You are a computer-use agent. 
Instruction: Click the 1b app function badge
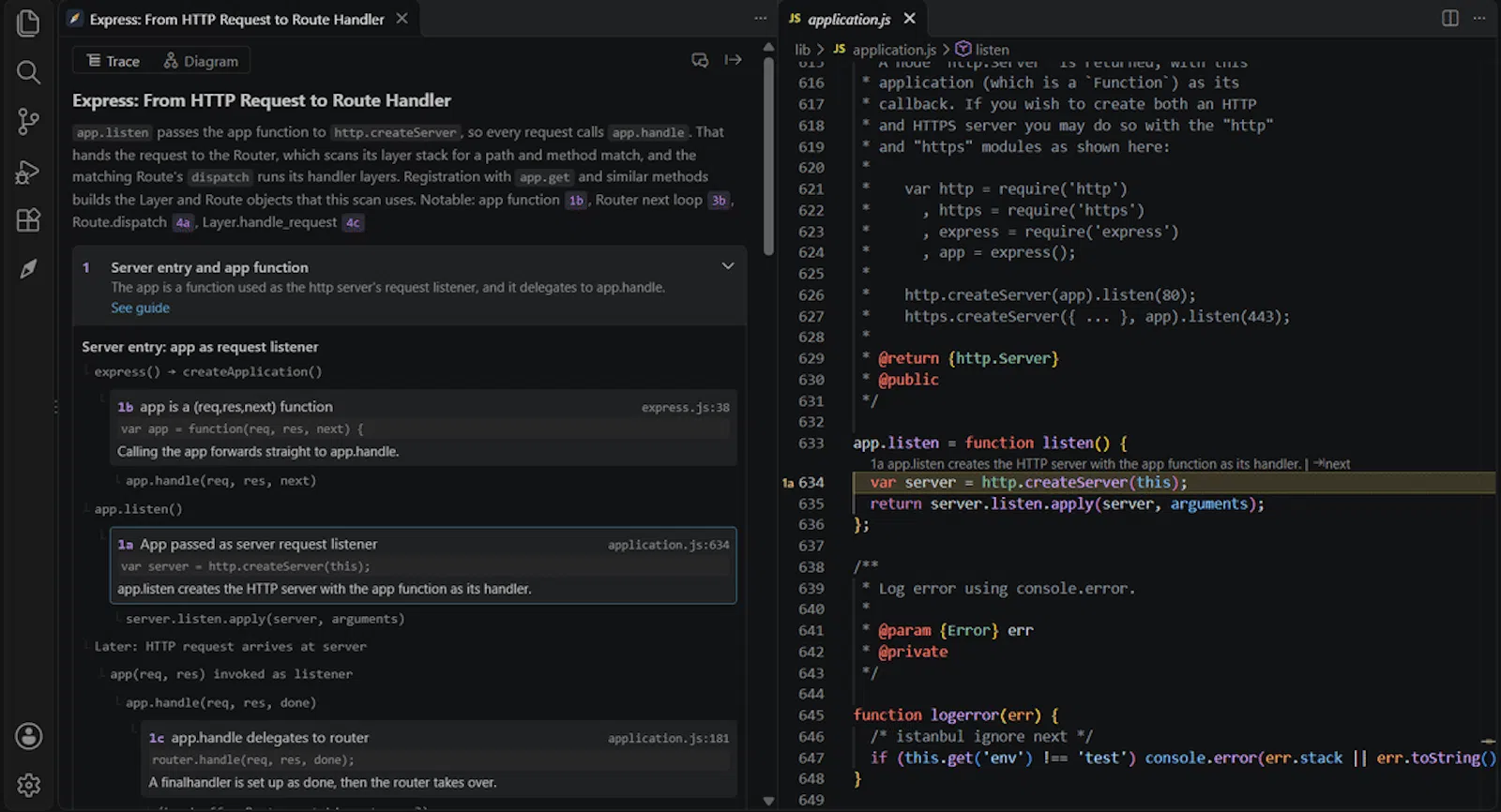pos(576,200)
